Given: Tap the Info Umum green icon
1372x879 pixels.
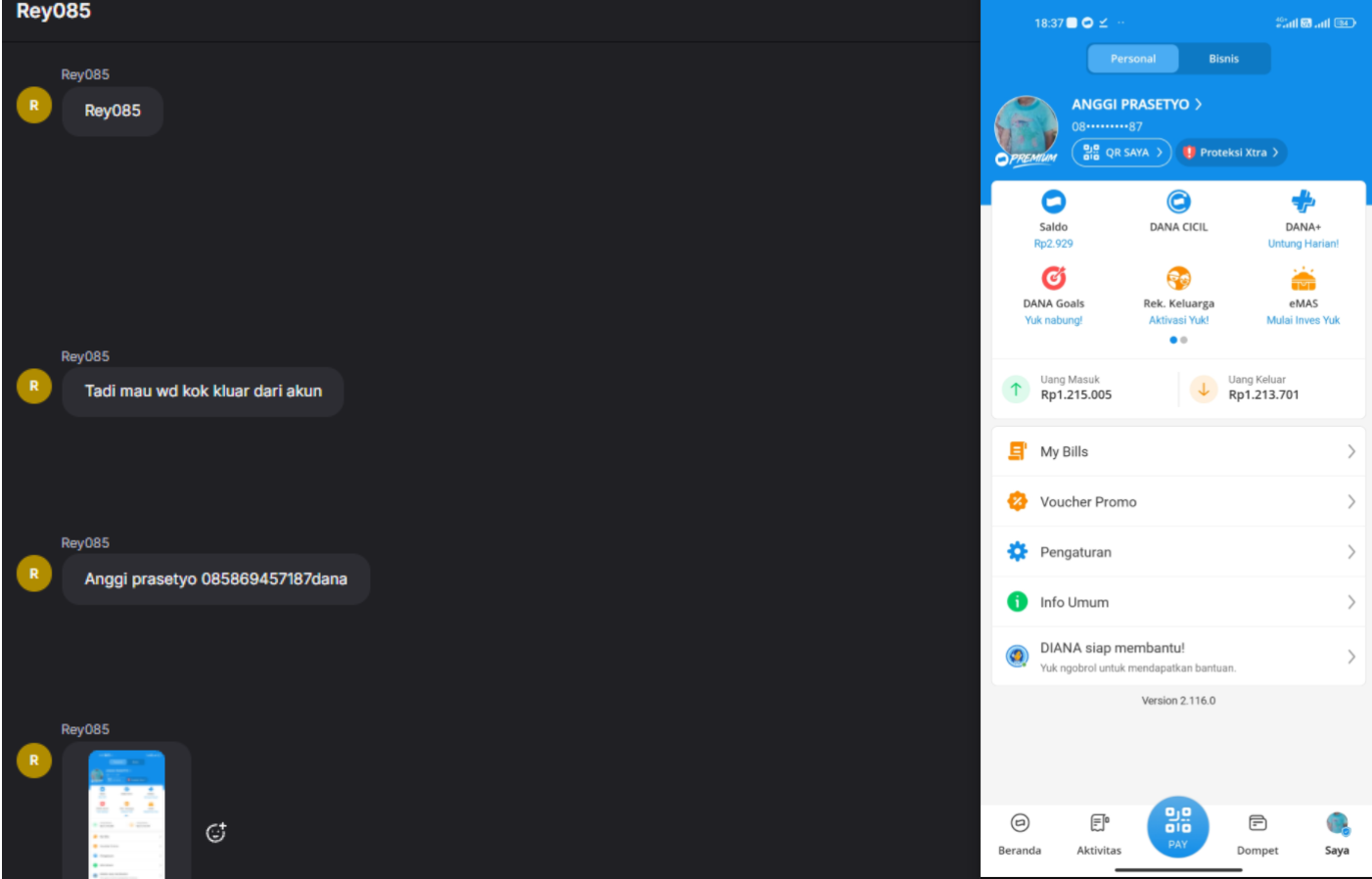Looking at the screenshot, I should click(1018, 602).
